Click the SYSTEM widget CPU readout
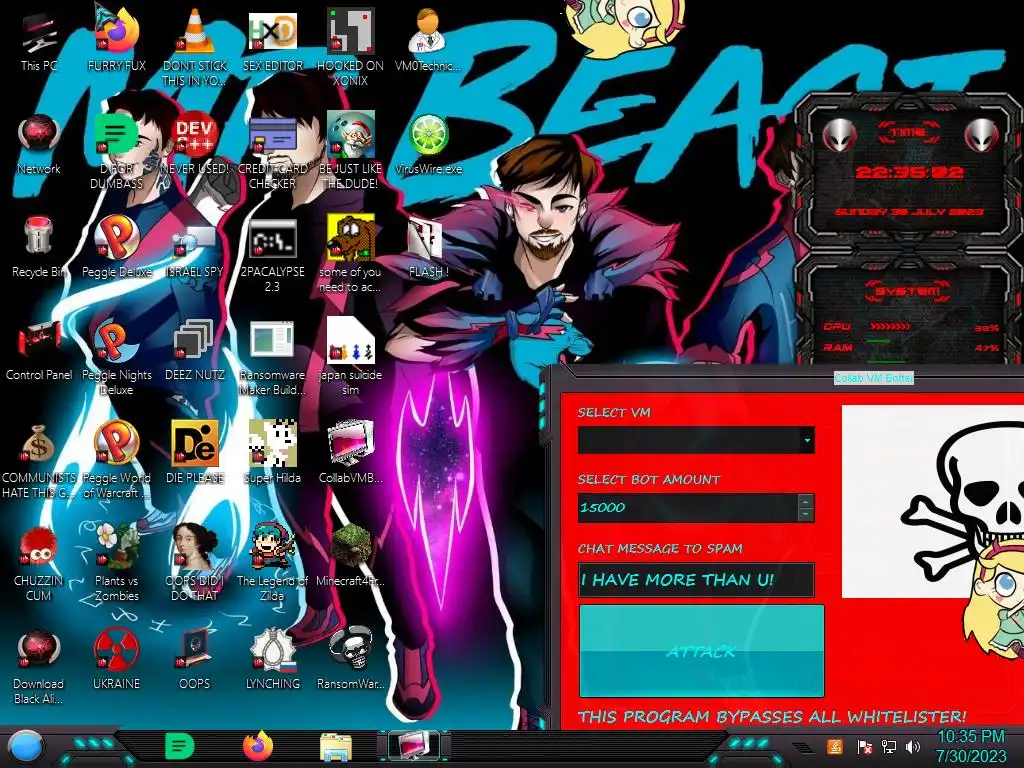The image size is (1024, 768). (x=911, y=327)
